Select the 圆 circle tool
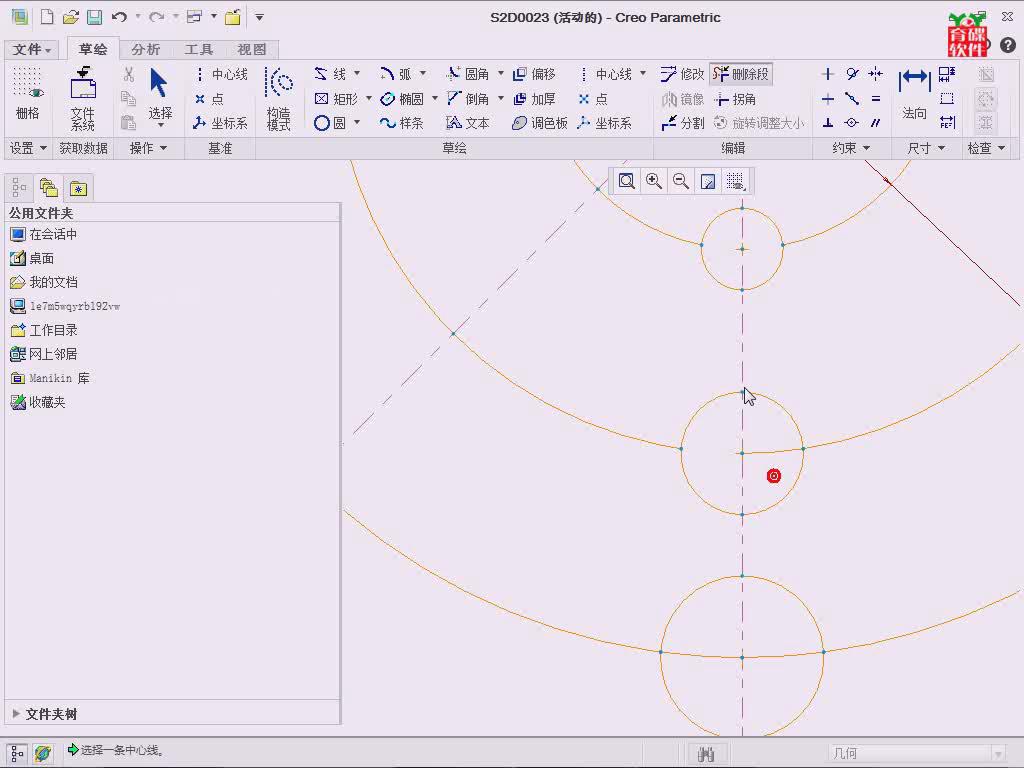 (x=330, y=123)
